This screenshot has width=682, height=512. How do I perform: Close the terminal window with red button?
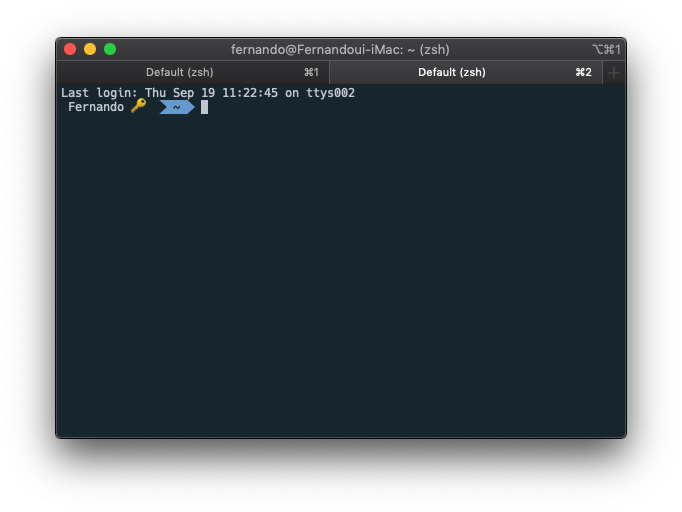[70, 49]
